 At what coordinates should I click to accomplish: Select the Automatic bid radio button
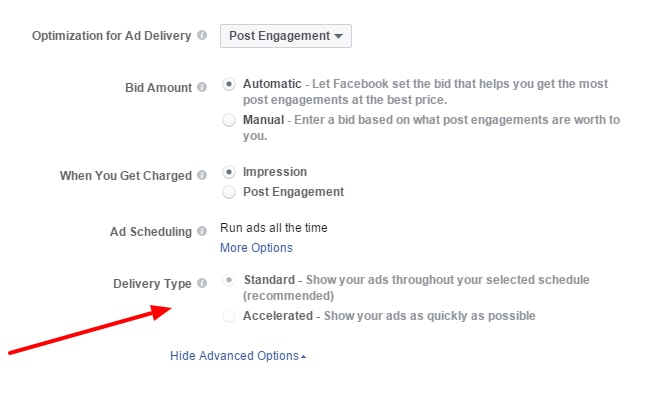(229, 84)
